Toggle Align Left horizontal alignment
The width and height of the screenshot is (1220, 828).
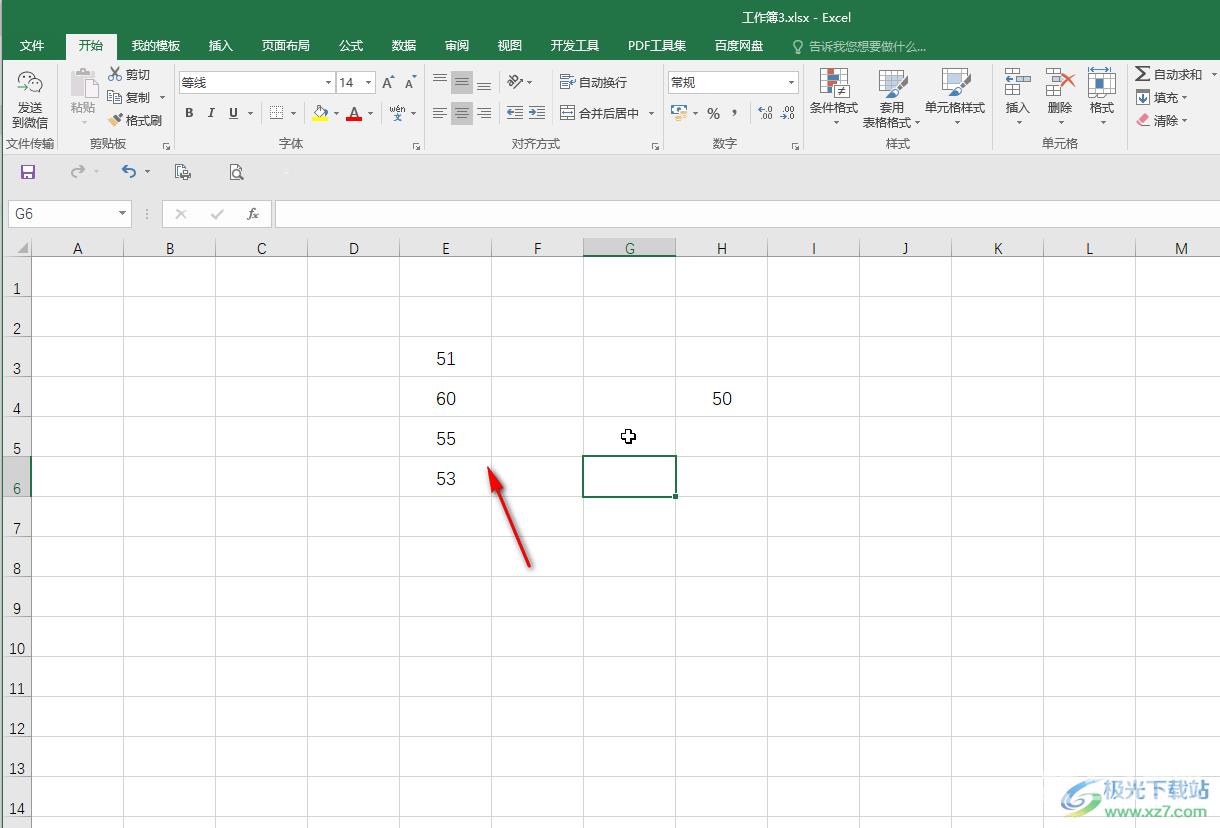click(x=440, y=113)
